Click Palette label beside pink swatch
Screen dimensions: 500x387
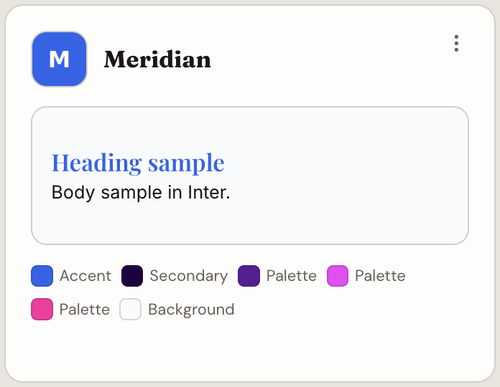[85, 309]
